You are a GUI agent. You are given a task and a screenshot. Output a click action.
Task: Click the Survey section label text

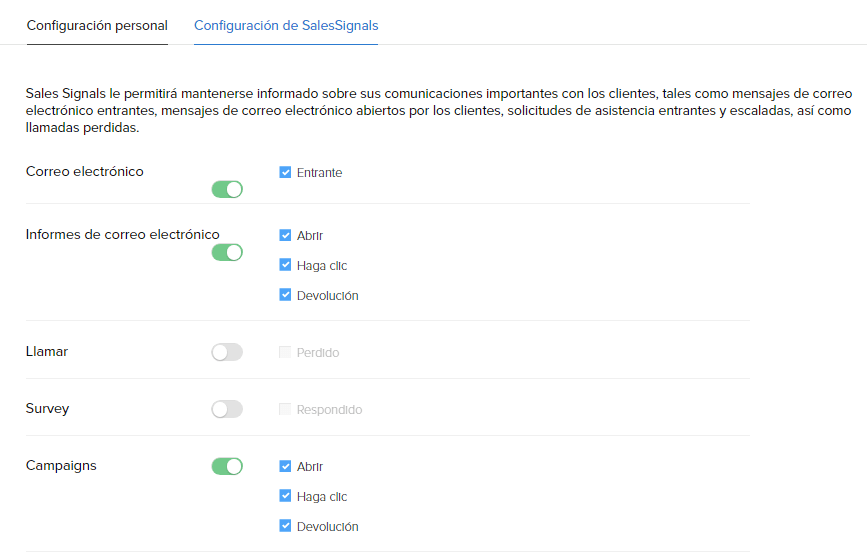tap(47, 409)
